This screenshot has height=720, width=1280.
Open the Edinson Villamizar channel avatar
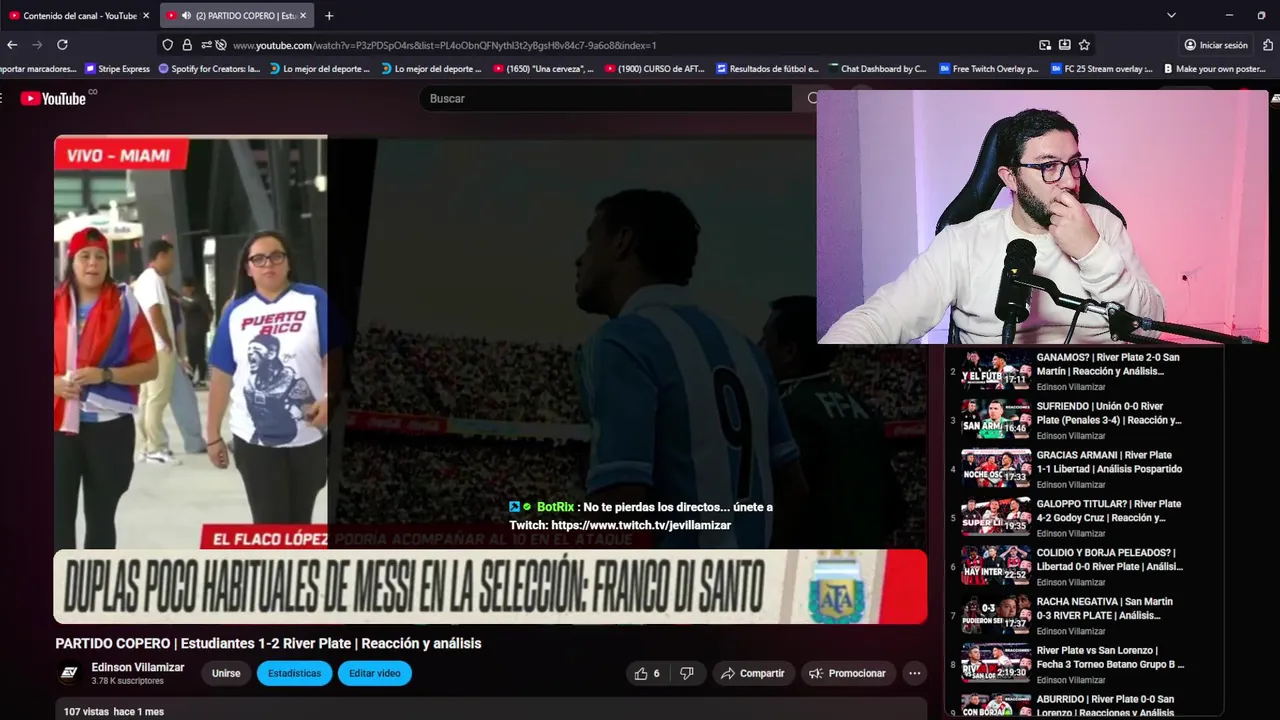[x=69, y=673]
